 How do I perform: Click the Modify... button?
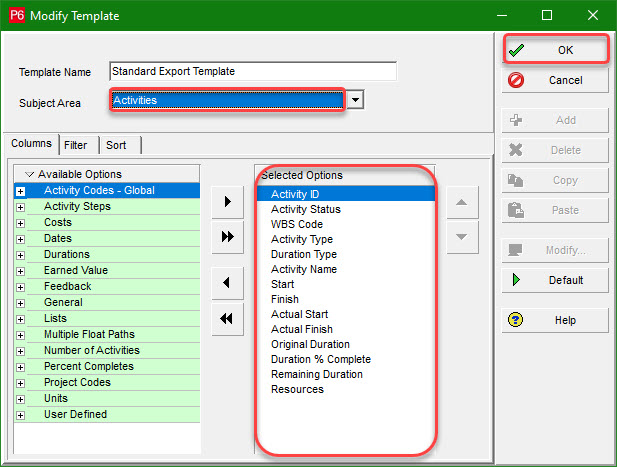(555, 250)
